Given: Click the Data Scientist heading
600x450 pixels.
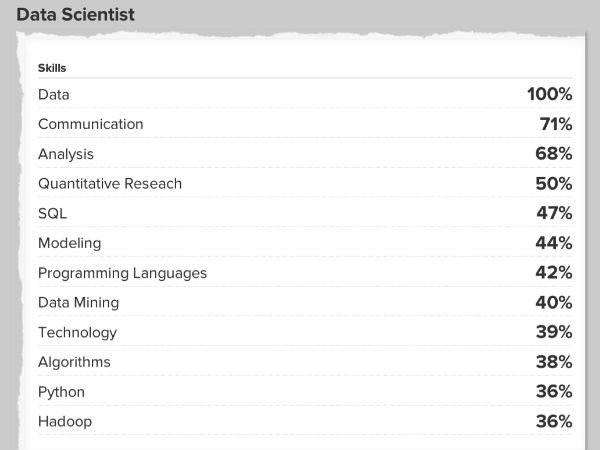Looking at the screenshot, I should pyautogui.click(x=76, y=15).
